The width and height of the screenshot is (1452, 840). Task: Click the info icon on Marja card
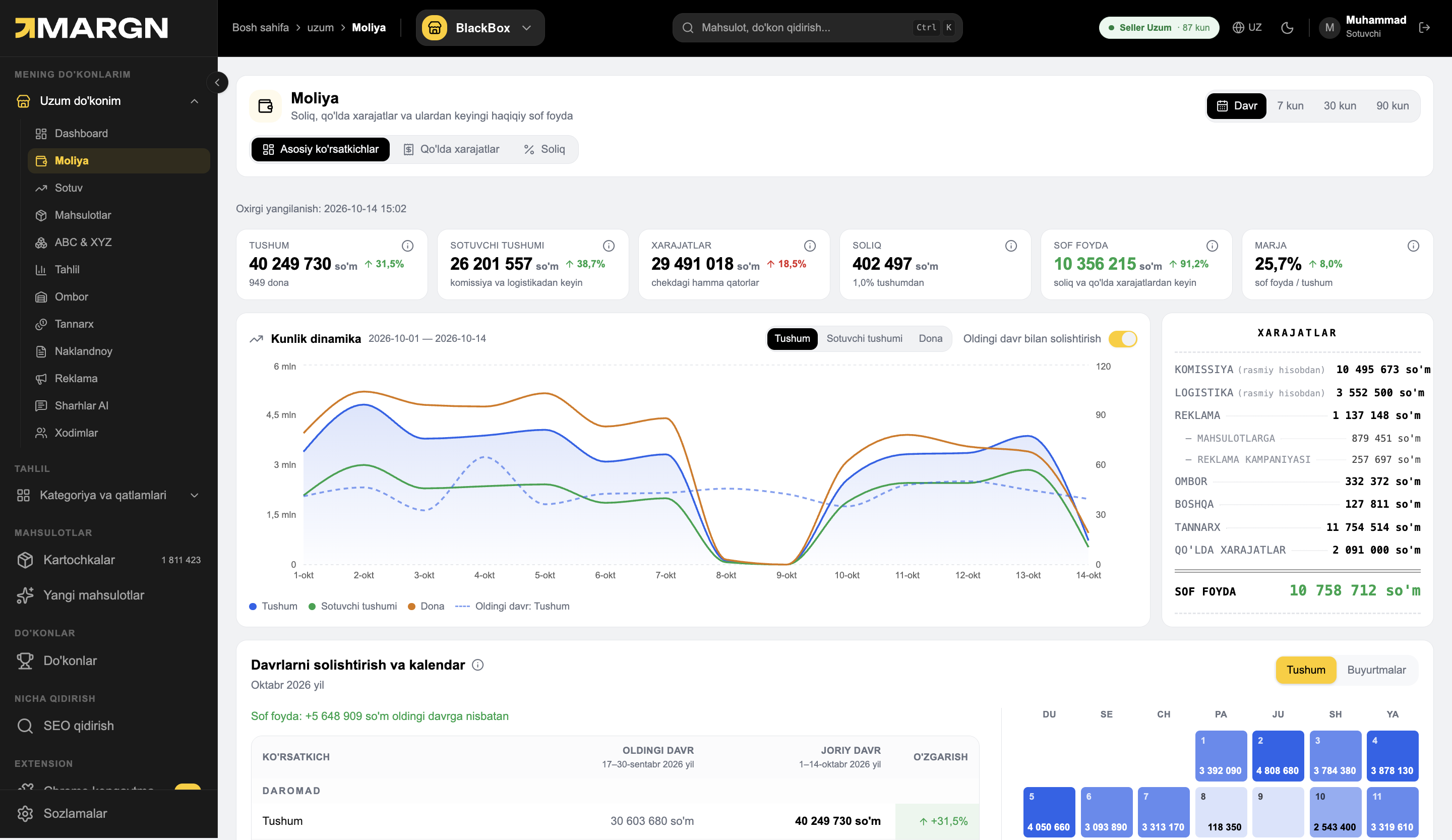pos(1413,246)
